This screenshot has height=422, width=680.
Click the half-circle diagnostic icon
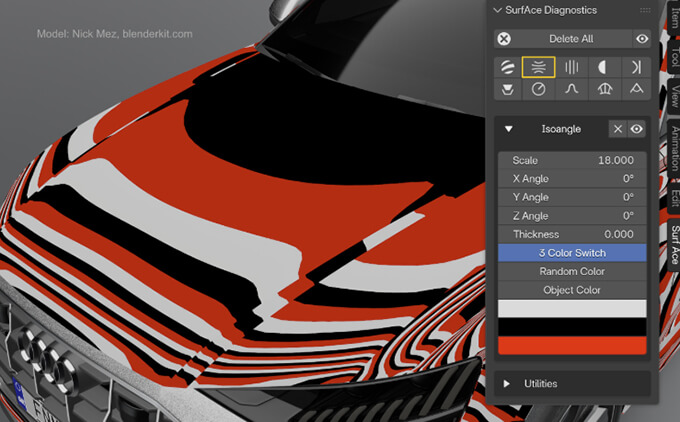(603, 67)
